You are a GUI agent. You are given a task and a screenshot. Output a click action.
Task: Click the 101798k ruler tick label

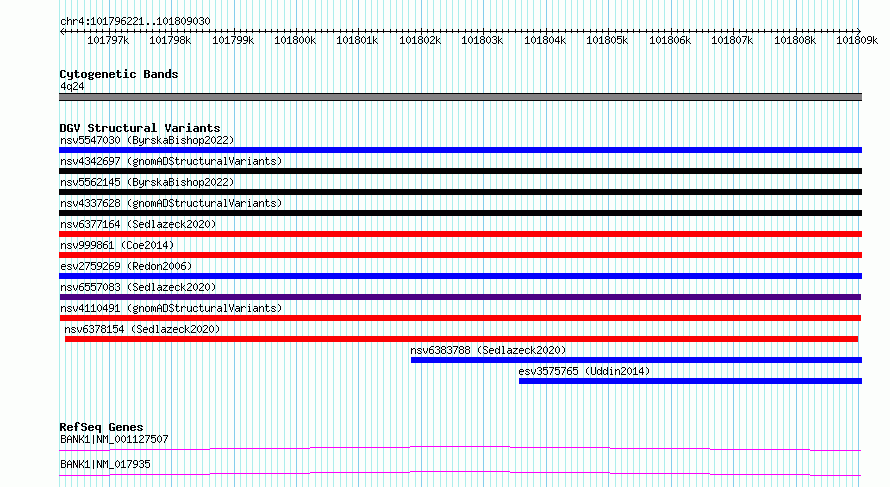(170, 41)
